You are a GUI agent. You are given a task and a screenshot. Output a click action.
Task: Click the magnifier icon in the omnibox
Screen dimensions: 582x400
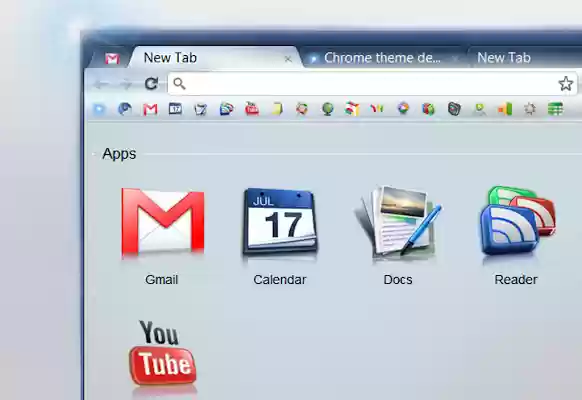point(179,84)
